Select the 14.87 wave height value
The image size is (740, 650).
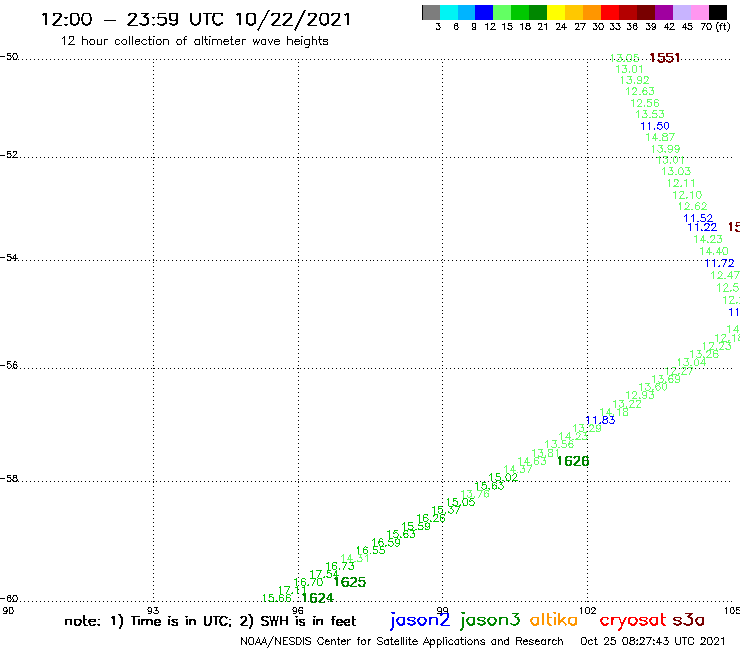[660, 137]
